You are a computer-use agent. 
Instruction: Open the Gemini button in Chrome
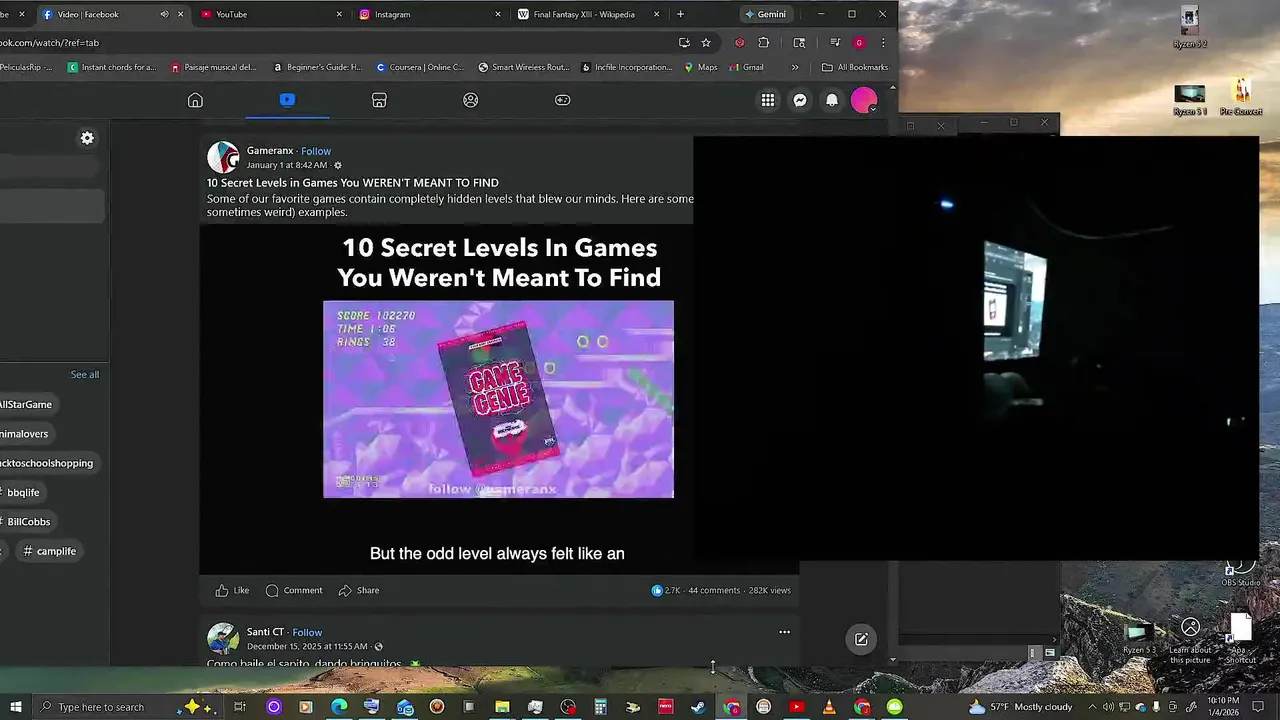(x=766, y=14)
